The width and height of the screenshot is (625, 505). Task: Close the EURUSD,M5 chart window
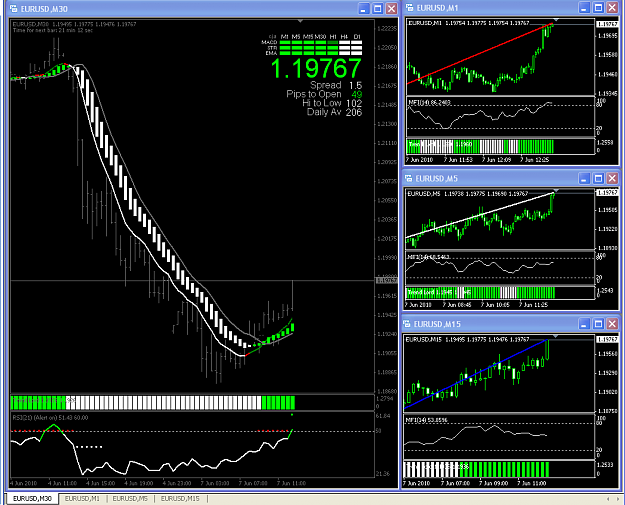tap(612, 178)
